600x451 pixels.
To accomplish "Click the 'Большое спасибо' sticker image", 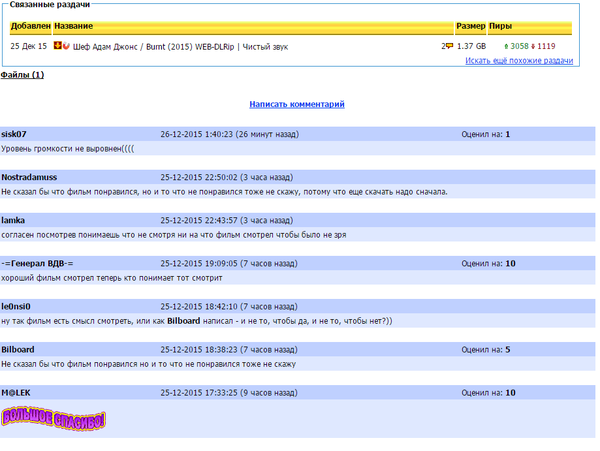I will point(53,417).
